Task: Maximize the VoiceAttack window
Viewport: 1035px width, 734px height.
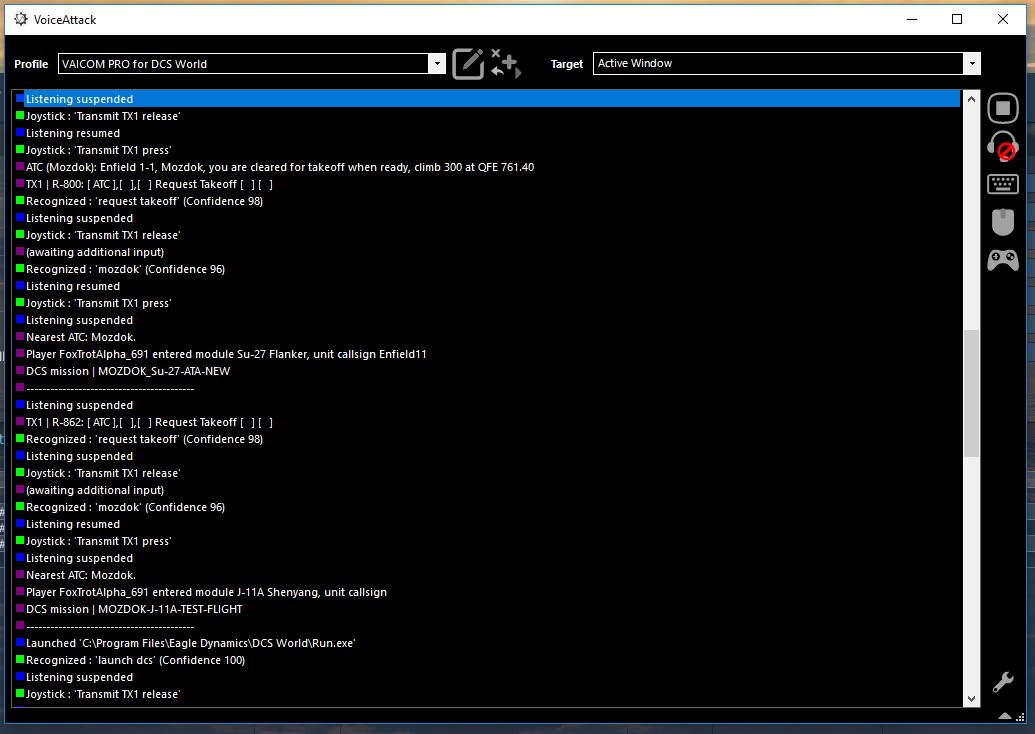Action: pyautogui.click(x=956, y=19)
